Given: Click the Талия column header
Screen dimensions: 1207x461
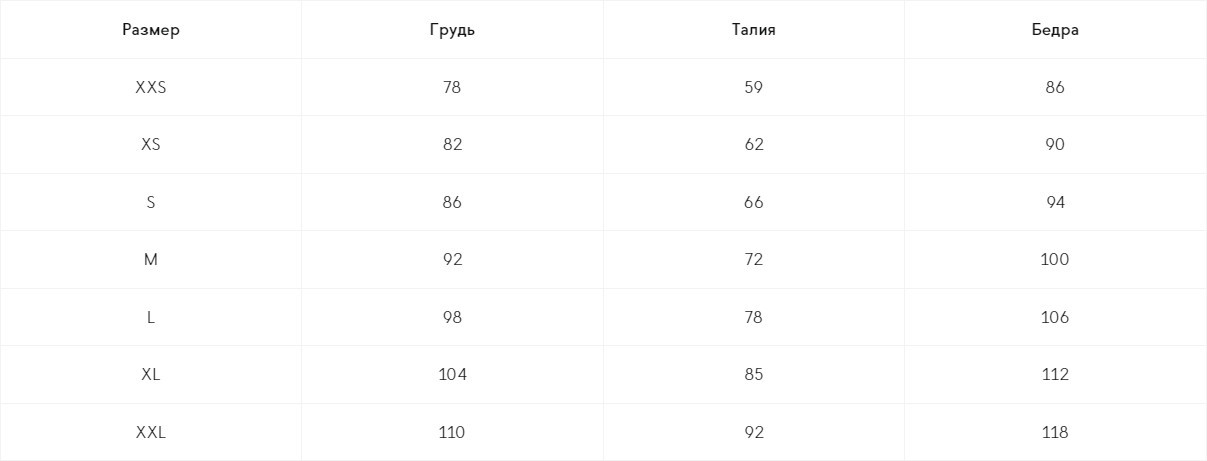Looking at the screenshot, I should click(x=754, y=30).
